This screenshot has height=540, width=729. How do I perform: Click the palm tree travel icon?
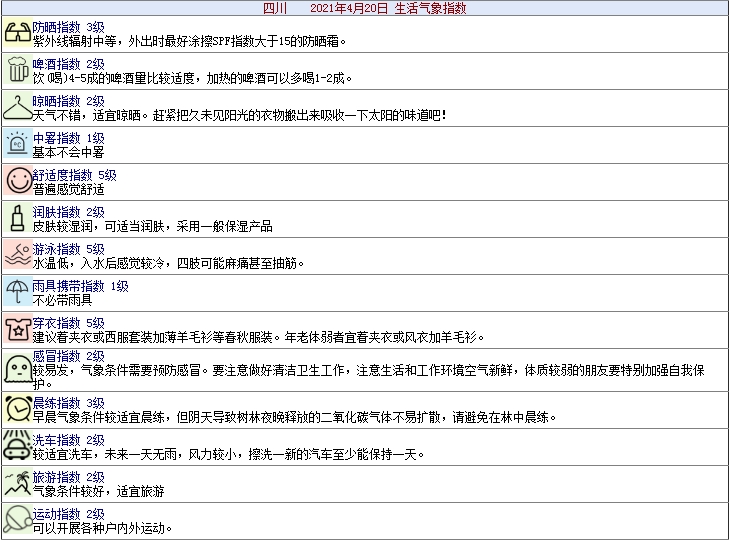point(17,484)
